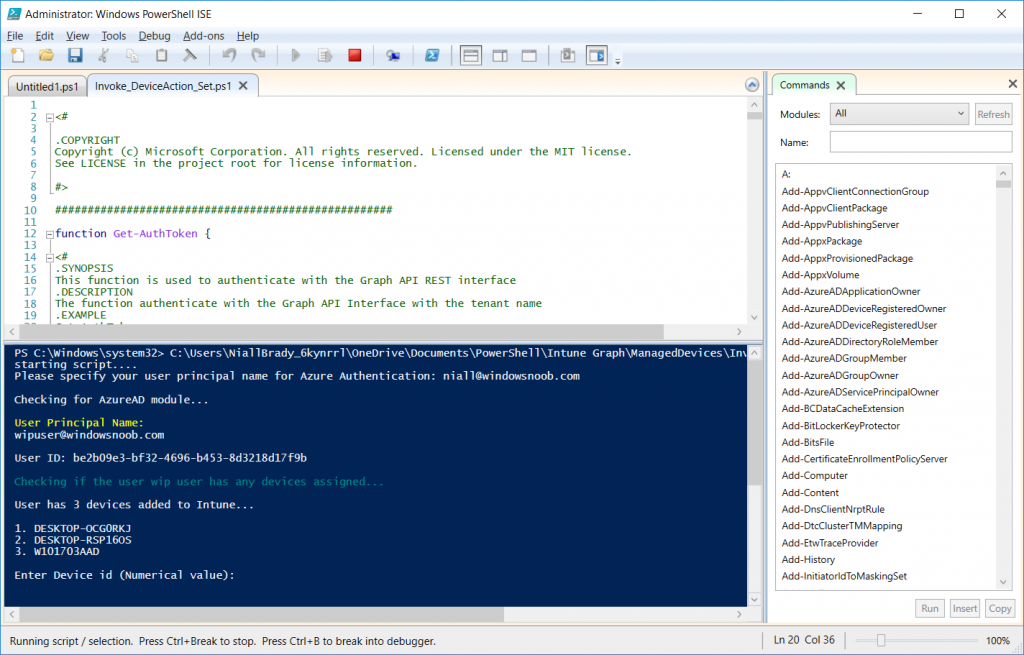
Task: Select Add-AppxPackage in the commands list
Action: coord(822,241)
